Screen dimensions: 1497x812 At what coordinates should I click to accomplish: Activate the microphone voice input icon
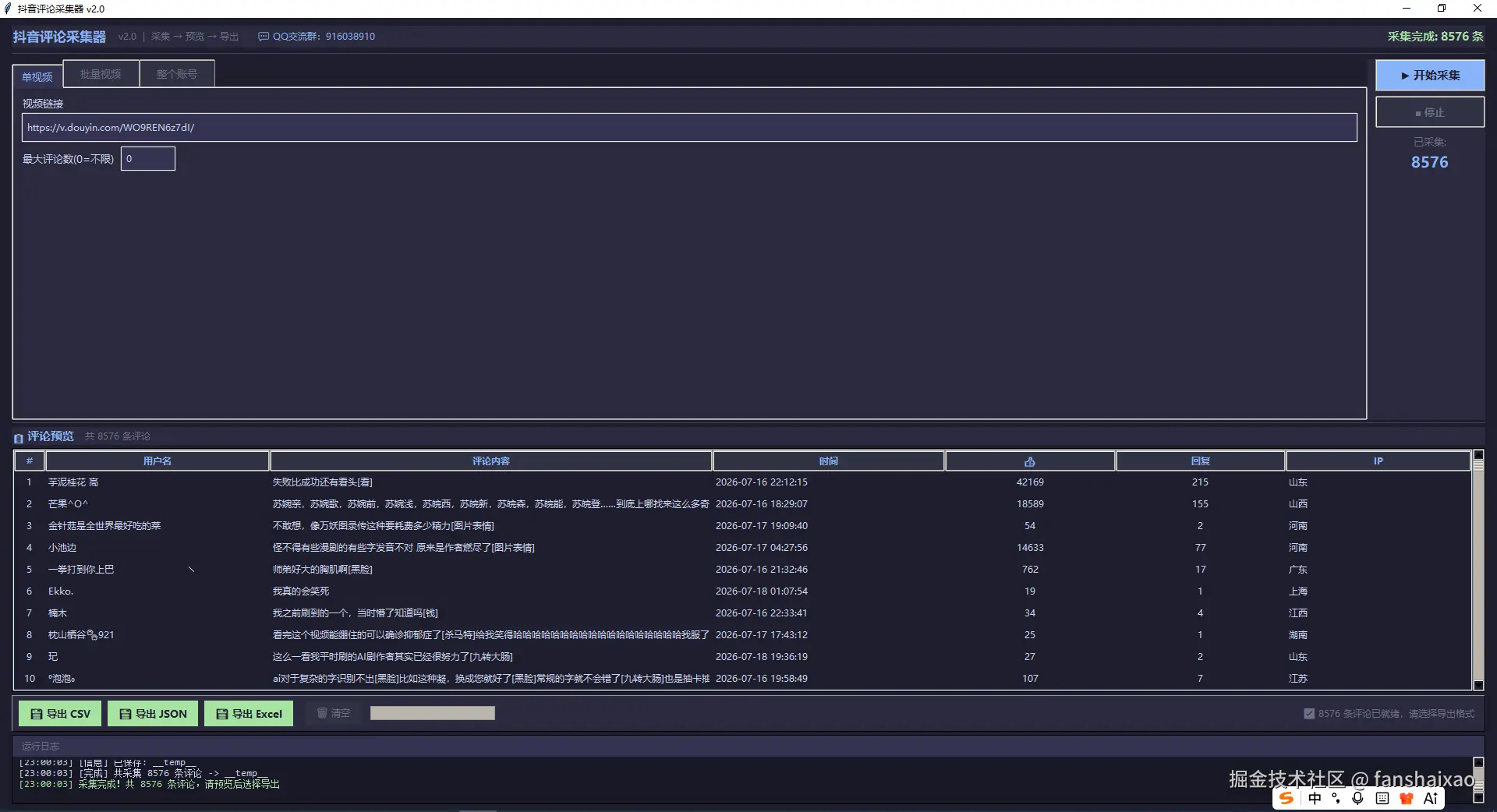pos(1358,798)
